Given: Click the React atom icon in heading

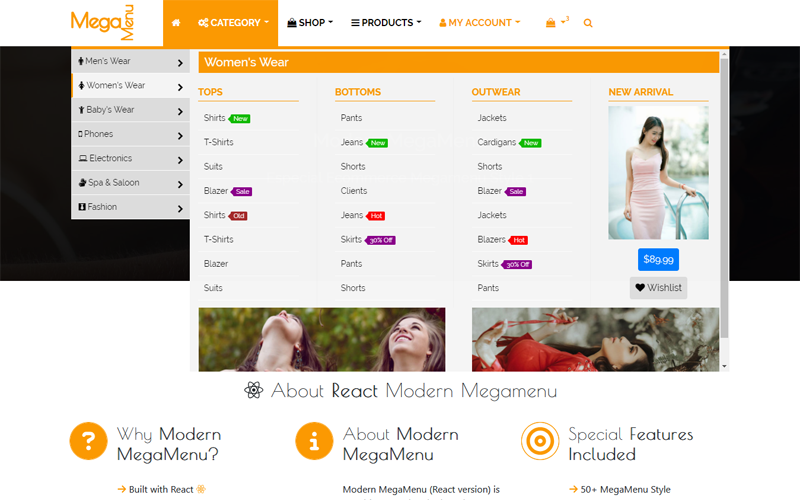Looking at the screenshot, I should [254, 390].
